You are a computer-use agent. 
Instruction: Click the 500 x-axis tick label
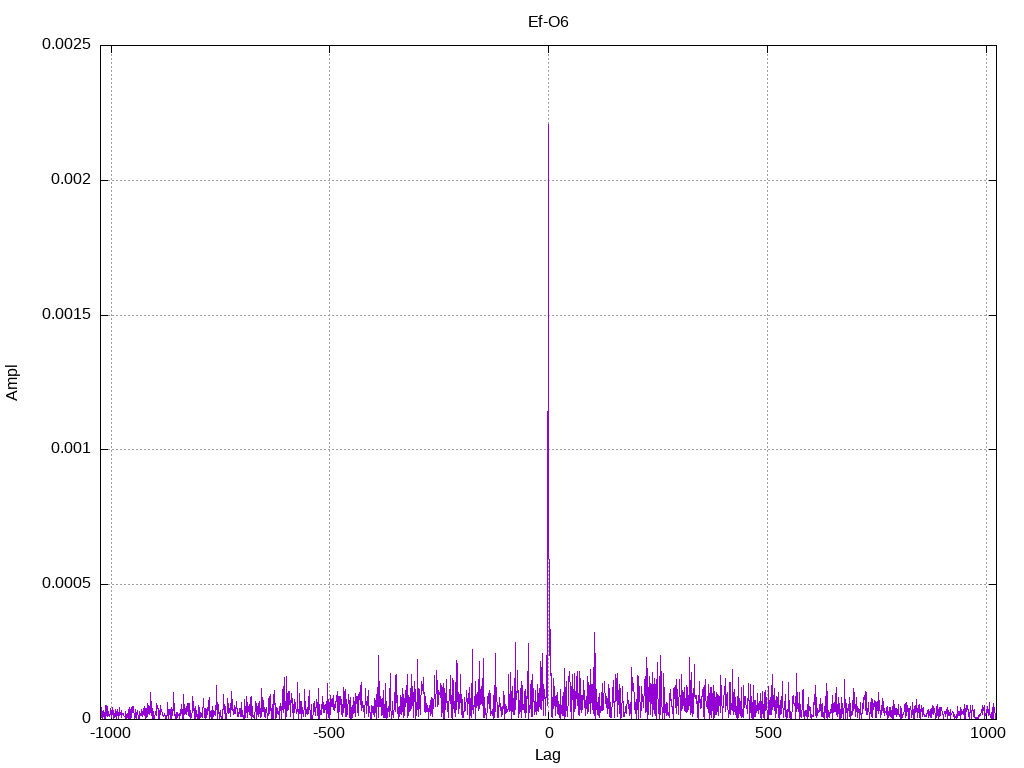coord(768,733)
